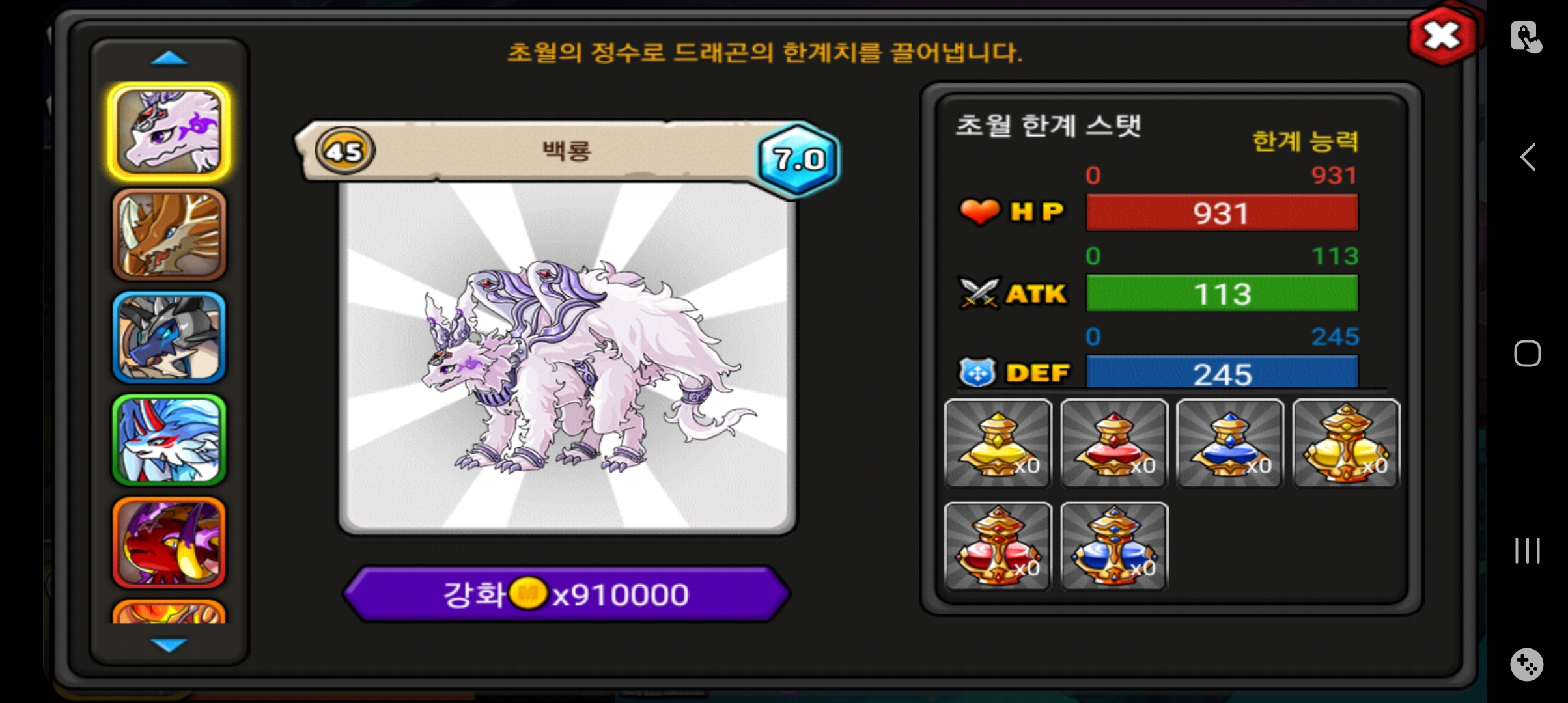
Task: Open the gamepad controller icon
Action: 1527,665
